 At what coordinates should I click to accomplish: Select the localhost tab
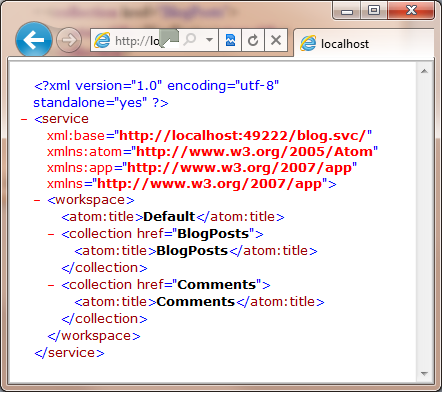364,43
